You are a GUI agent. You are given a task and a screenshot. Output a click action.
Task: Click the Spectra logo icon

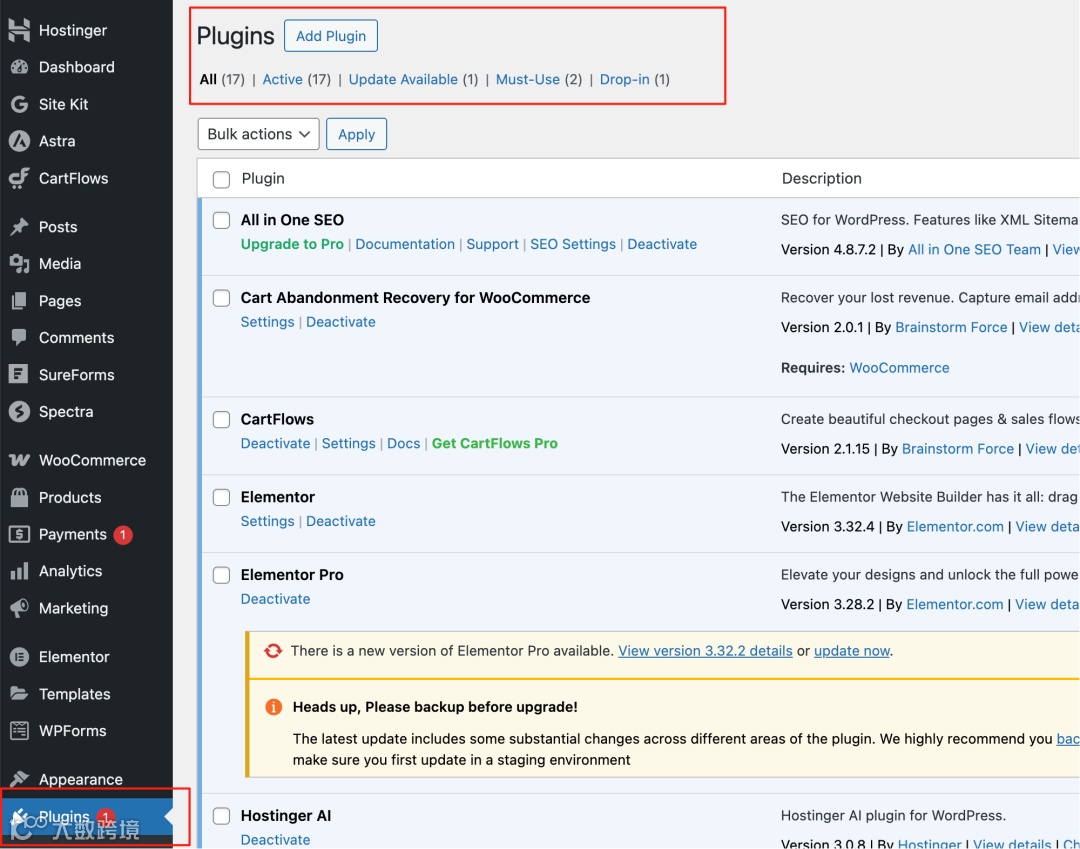[19, 412]
